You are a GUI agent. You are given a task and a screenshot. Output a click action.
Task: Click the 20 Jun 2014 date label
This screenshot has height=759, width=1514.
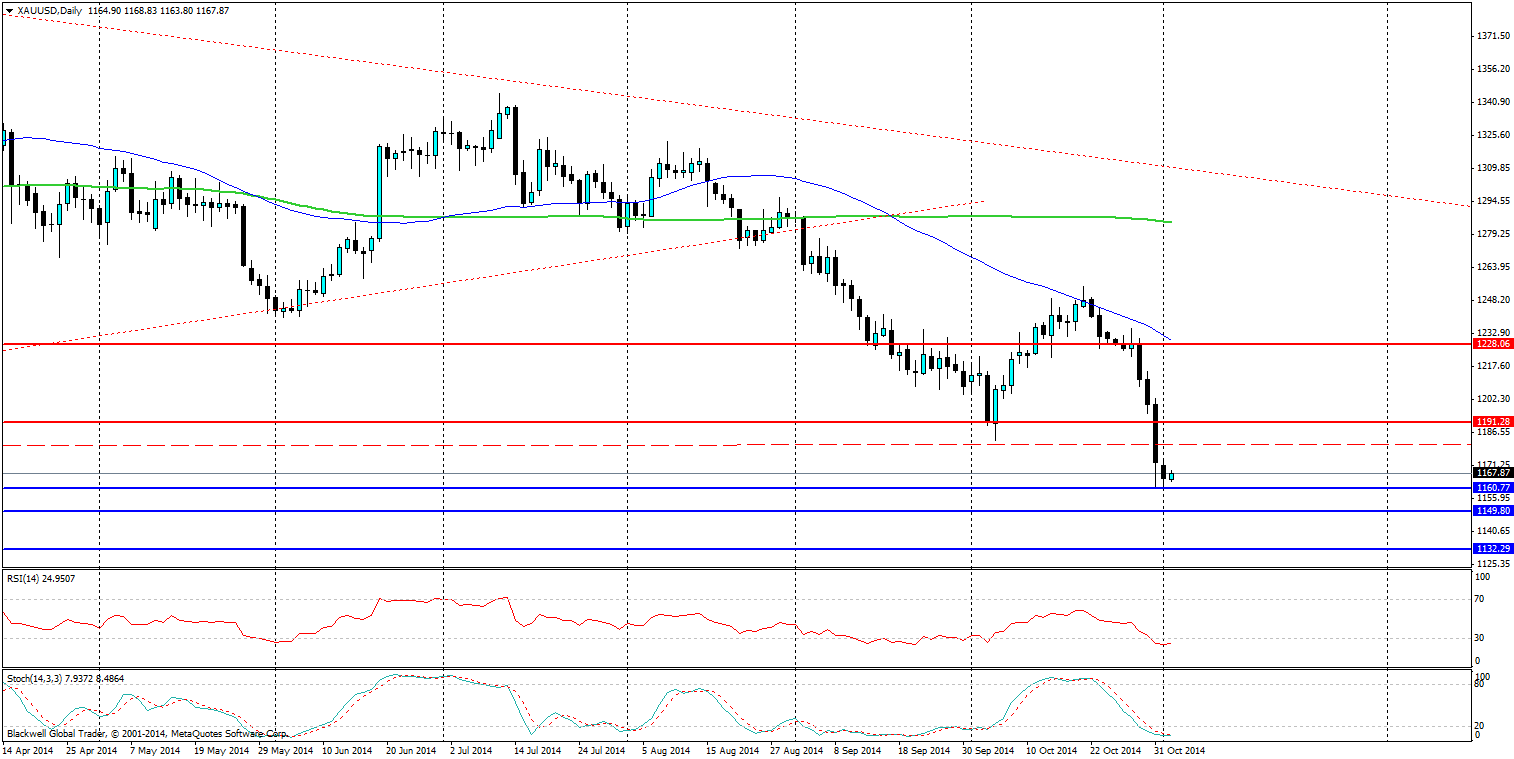(412, 750)
